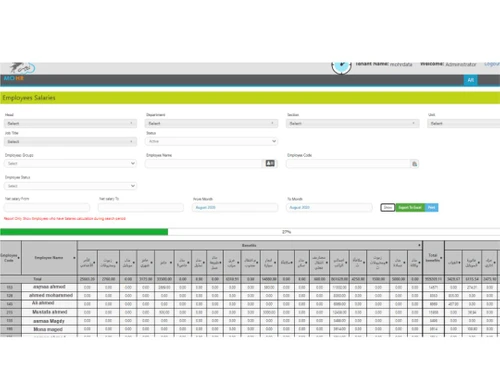The height and width of the screenshot is (375, 500).
Task: Click the round clock icon in the header
Action: [x=341, y=68]
